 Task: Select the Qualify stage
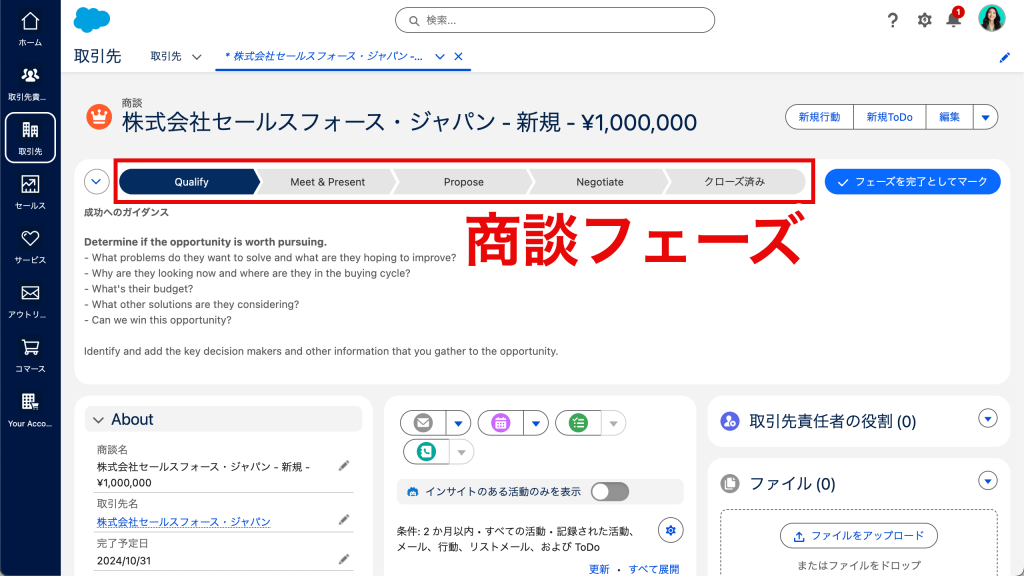[191, 182]
